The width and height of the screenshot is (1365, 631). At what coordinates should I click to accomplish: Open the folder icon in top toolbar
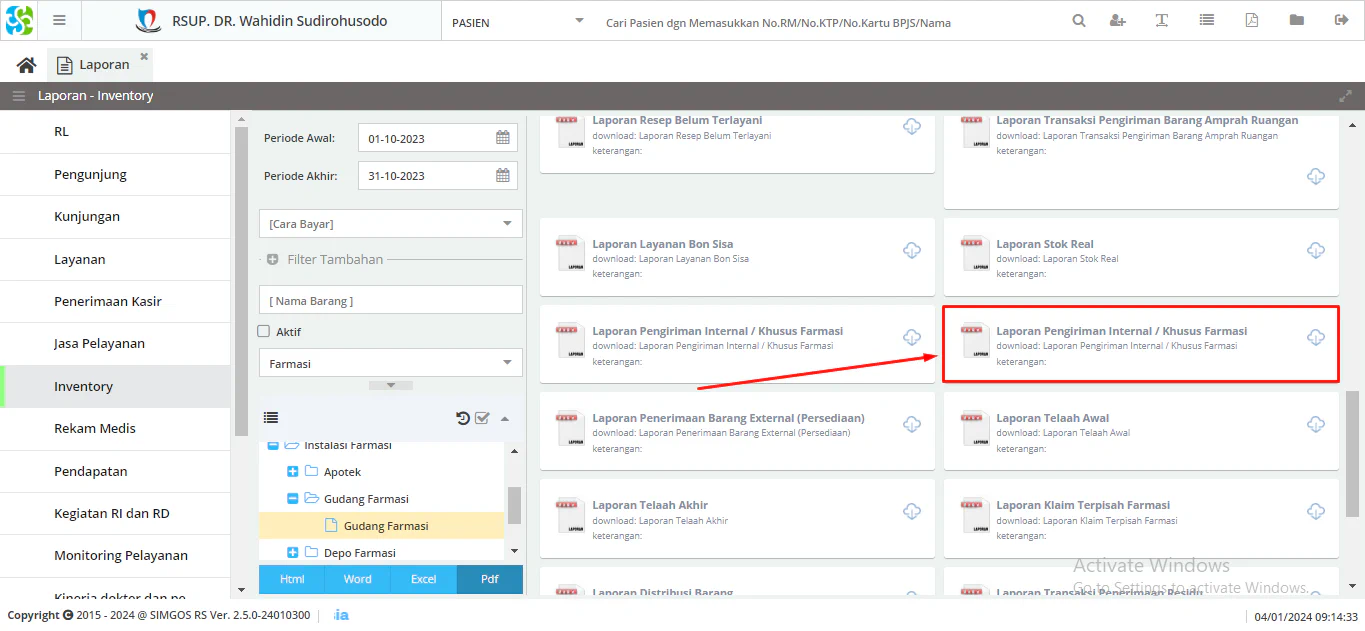1297,21
